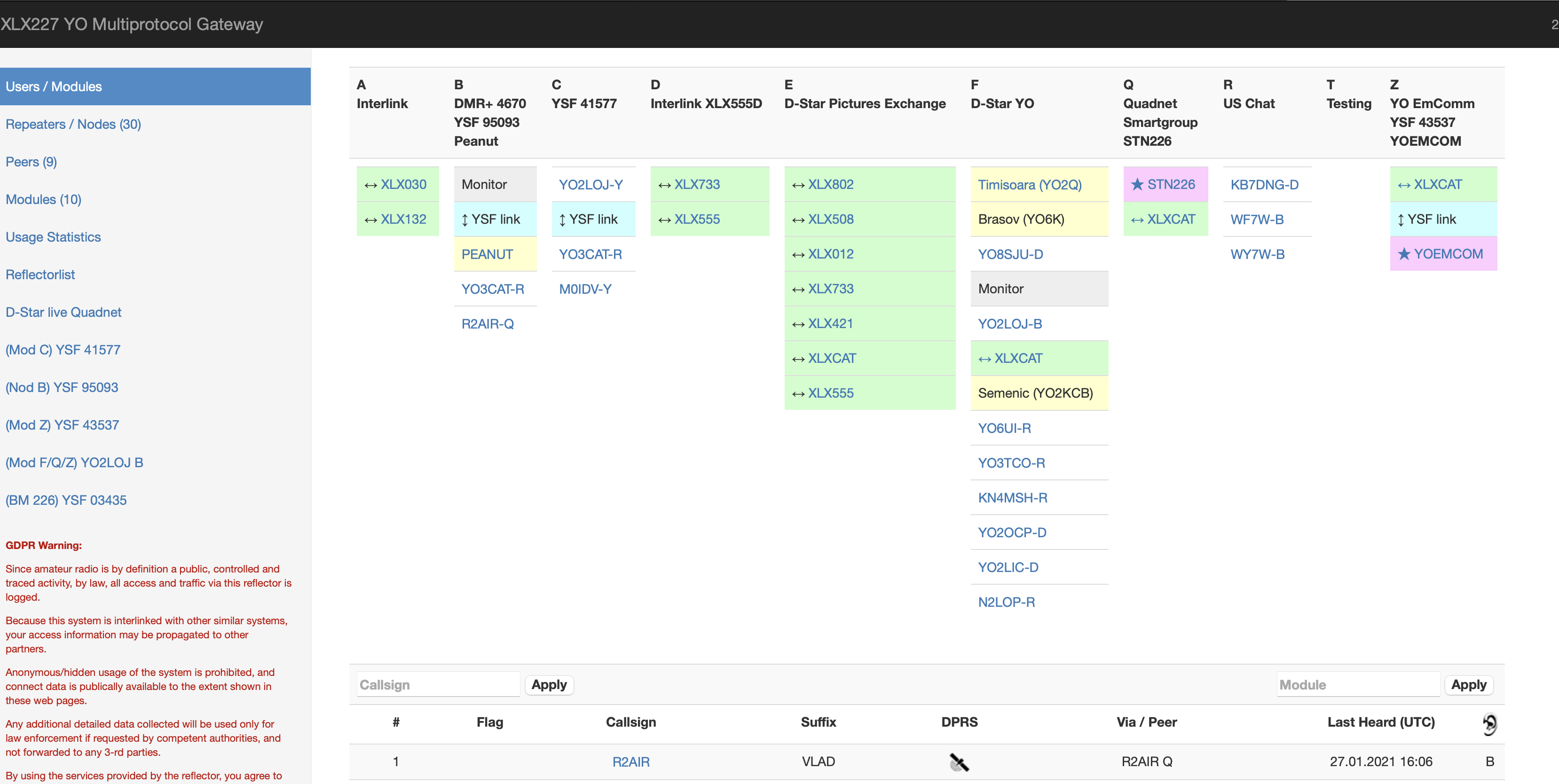Click the star icon beside YOEMCOM
1559x784 pixels.
coord(1404,254)
